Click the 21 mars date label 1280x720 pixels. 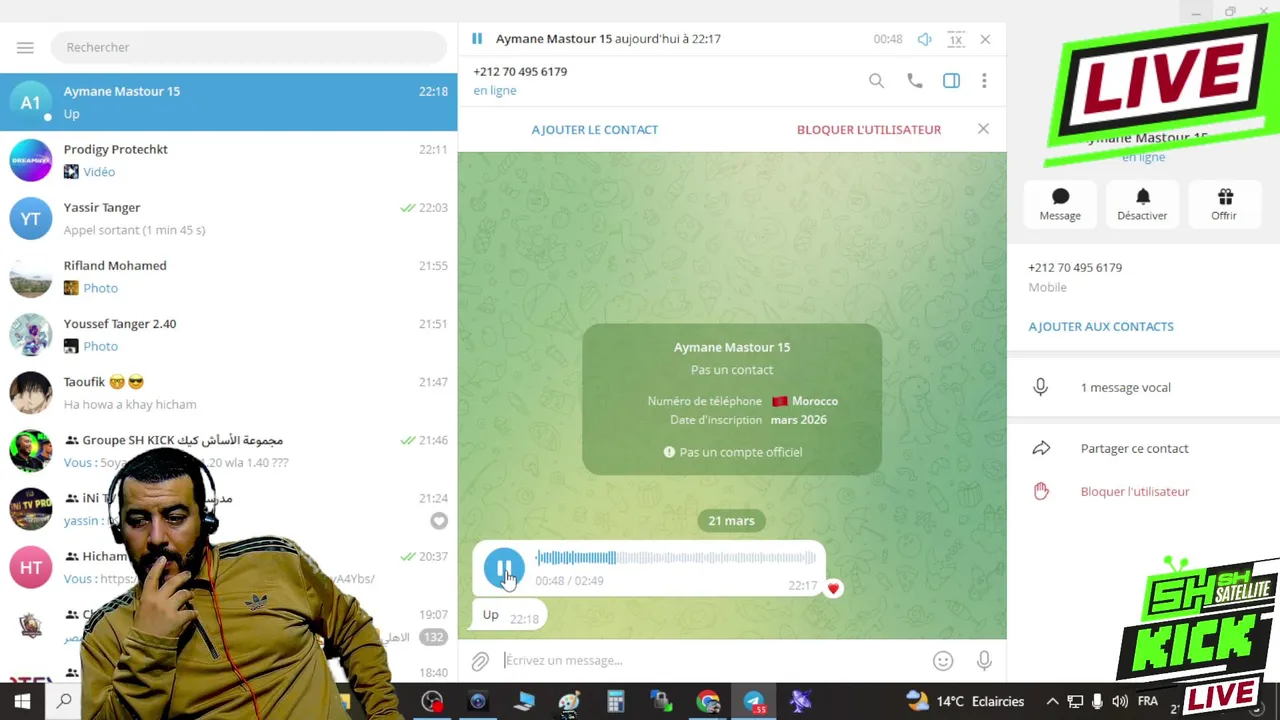pyautogui.click(x=732, y=520)
